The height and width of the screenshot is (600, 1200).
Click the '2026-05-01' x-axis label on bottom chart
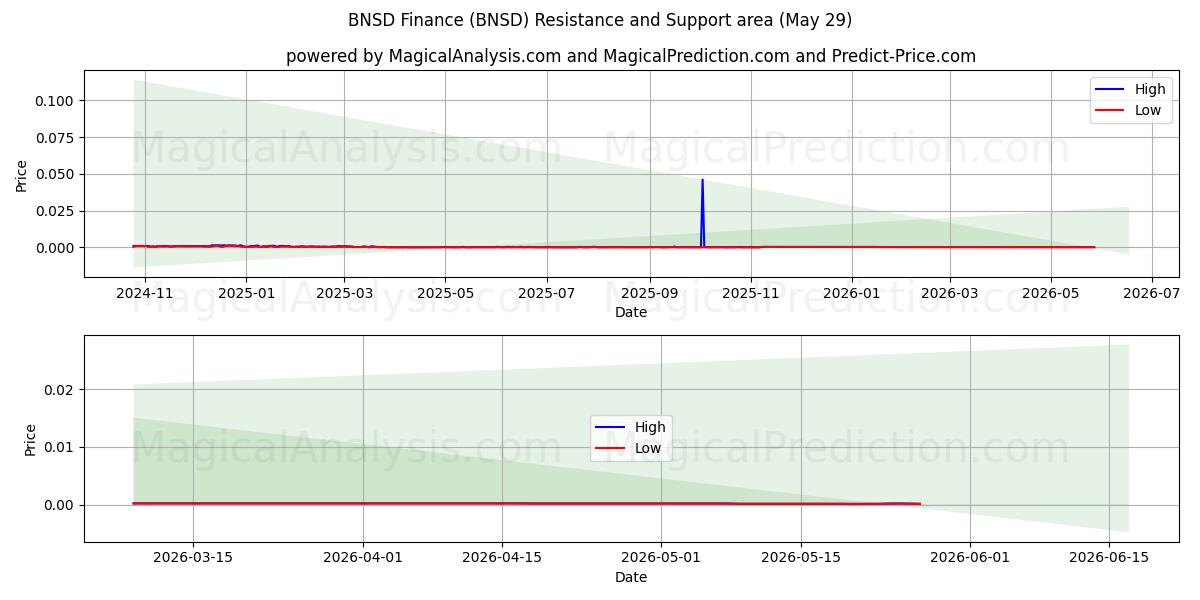pos(661,558)
